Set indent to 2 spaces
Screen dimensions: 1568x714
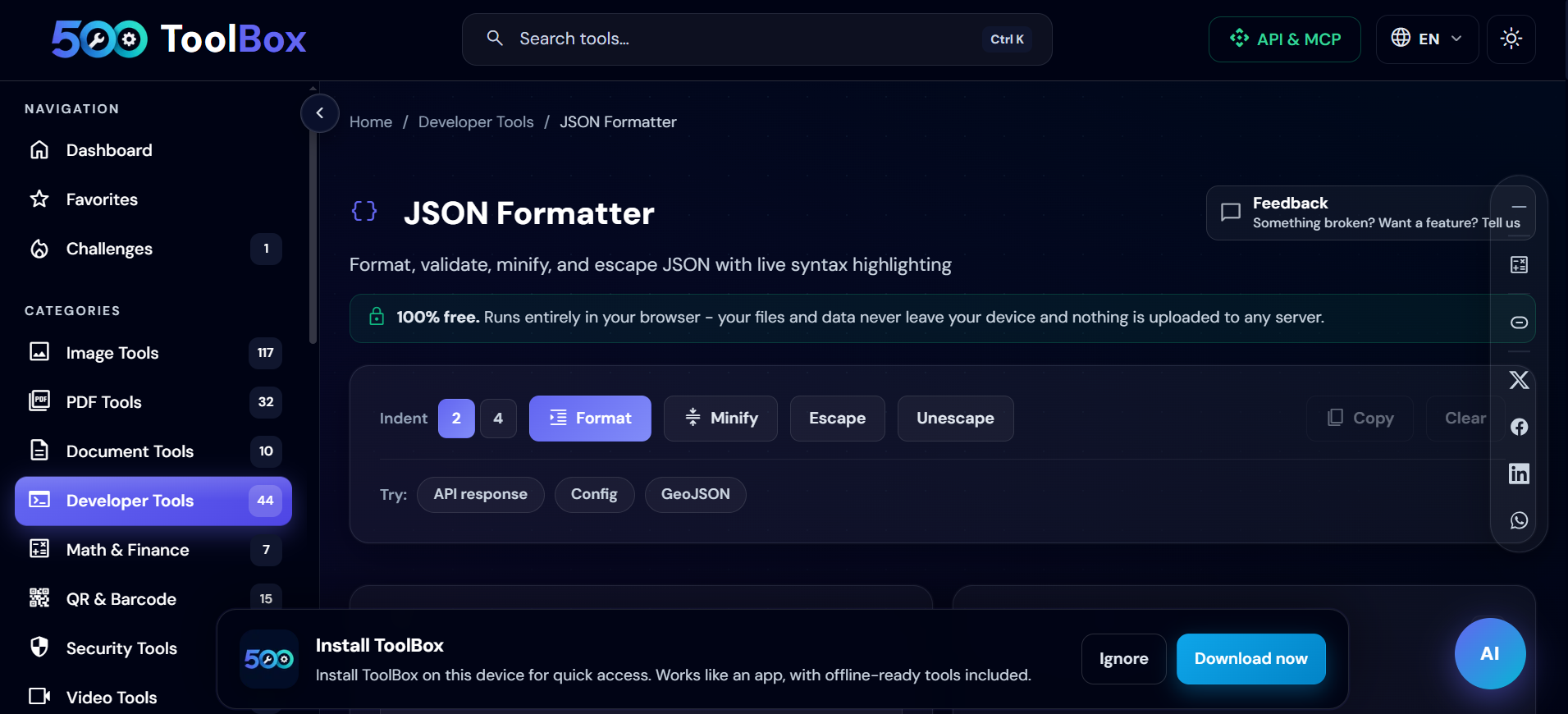[x=456, y=419]
